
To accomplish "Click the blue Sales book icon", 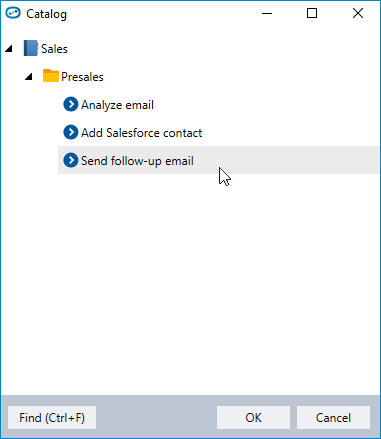I will point(30,48).
